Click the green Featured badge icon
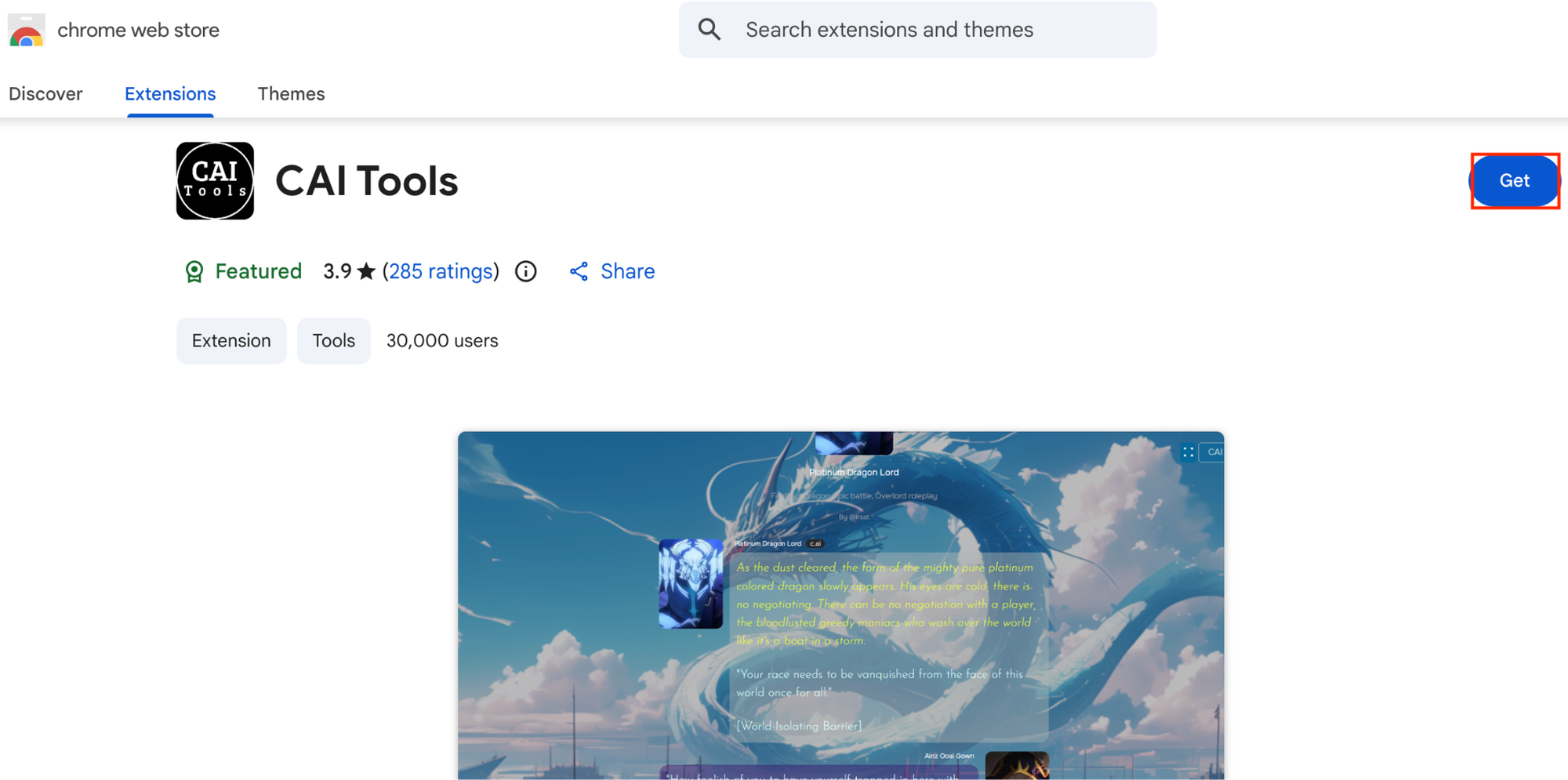1568x780 pixels. (x=194, y=271)
